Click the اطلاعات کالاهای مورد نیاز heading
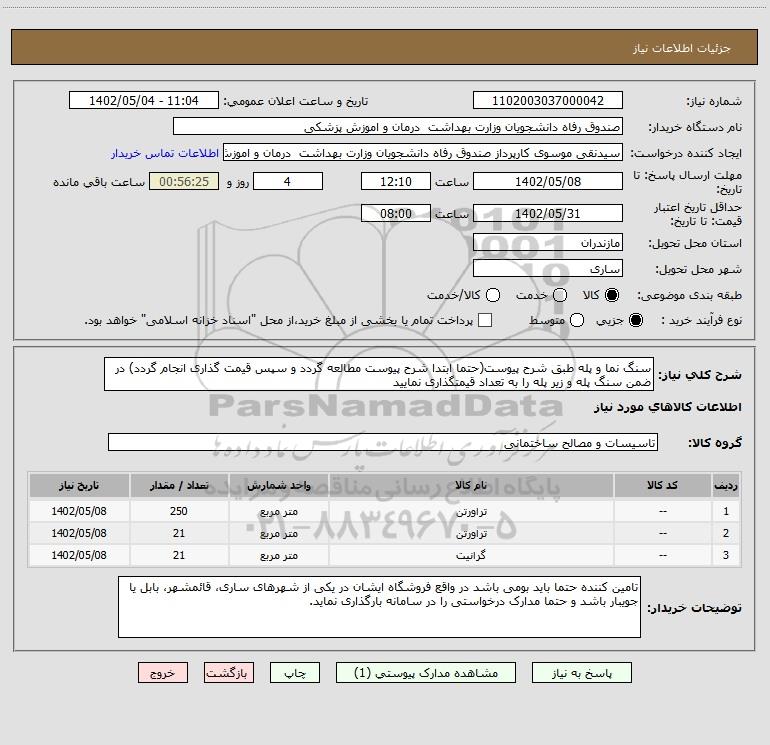 (x=668, y=407)
